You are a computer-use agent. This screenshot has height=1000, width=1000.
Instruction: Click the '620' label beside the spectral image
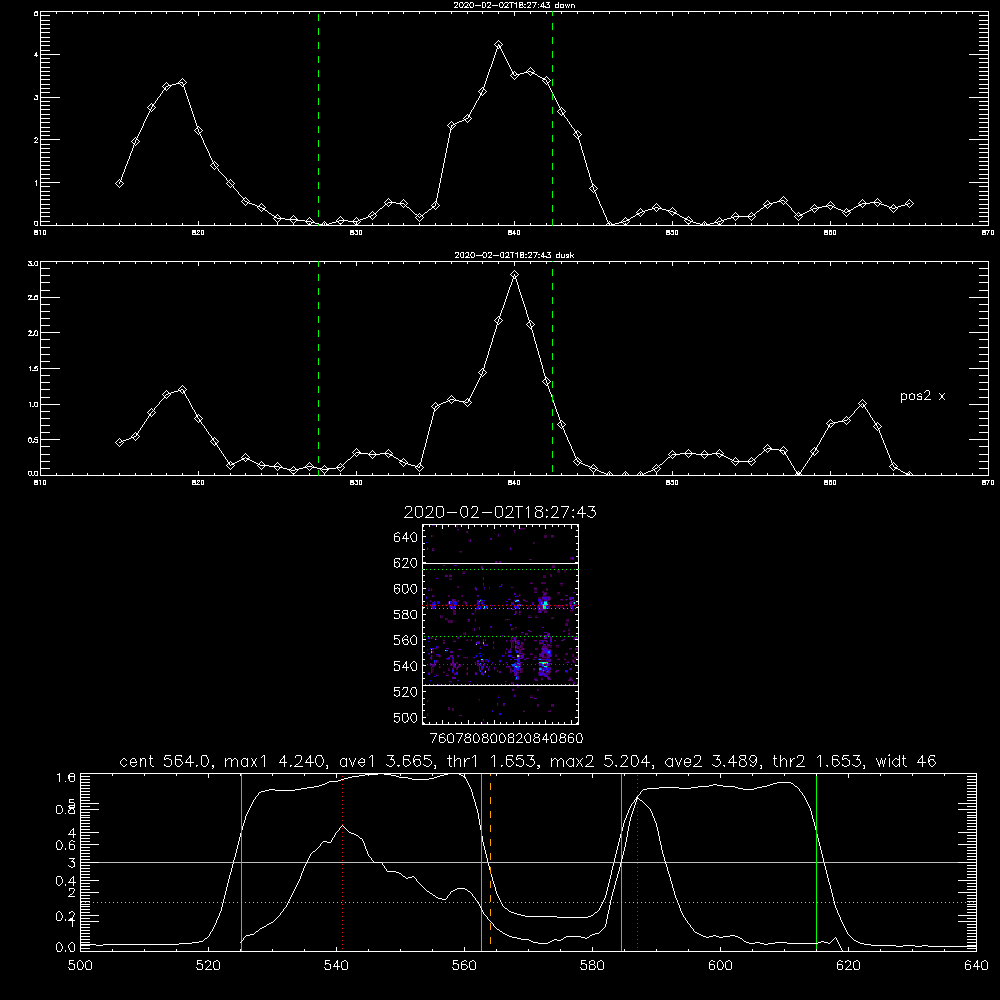pos(405,563)
